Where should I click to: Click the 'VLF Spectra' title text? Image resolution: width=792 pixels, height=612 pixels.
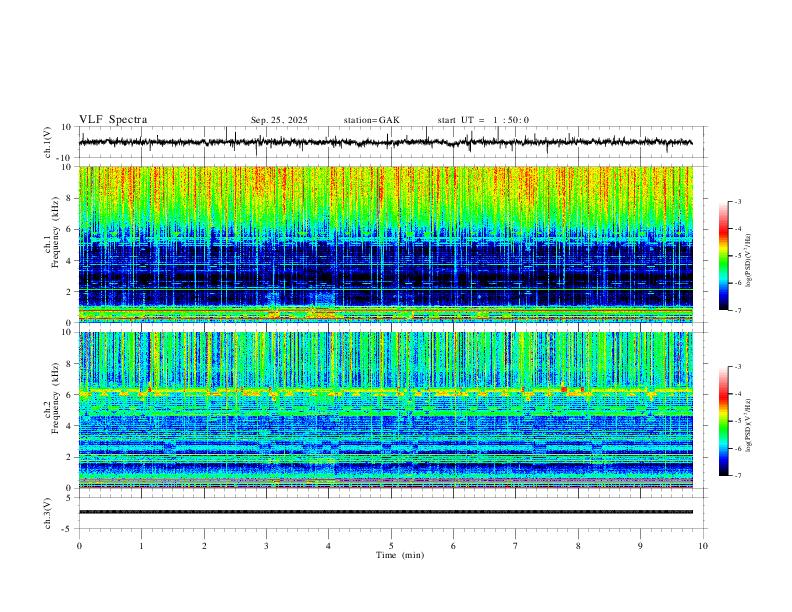[x=113, y=120]
